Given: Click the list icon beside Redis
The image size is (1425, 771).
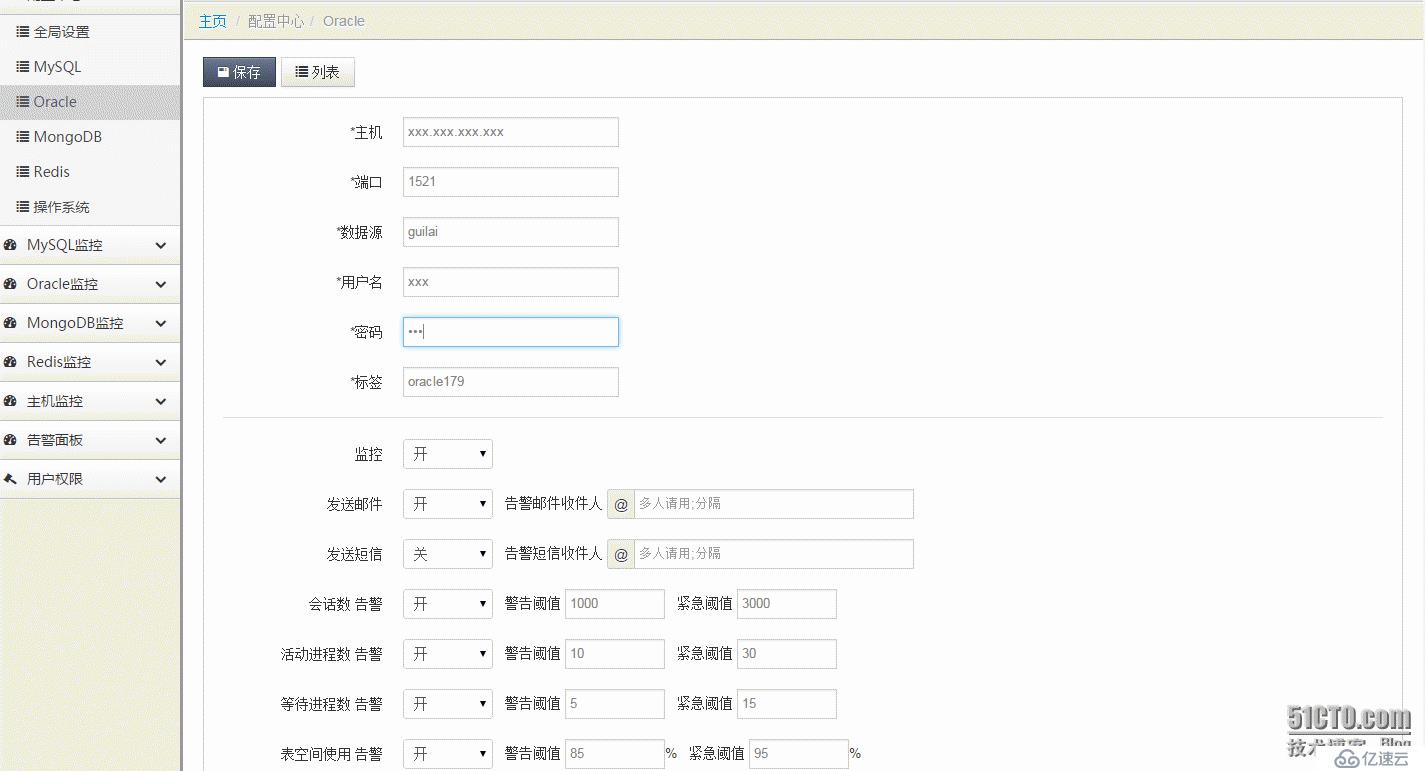Looking at the screenshot, I should click(23, 172).
